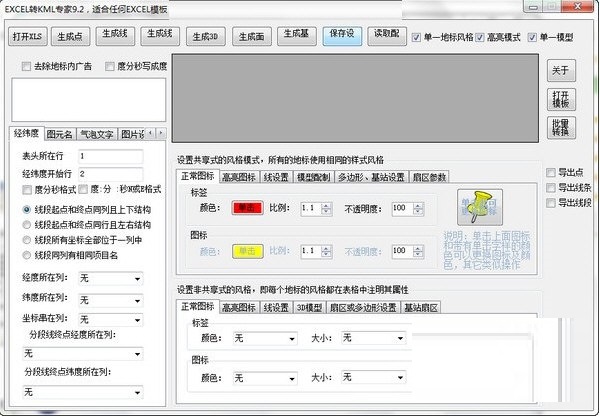Click the 保存设 button
The image size is (600, 416).
click(342, 36)
